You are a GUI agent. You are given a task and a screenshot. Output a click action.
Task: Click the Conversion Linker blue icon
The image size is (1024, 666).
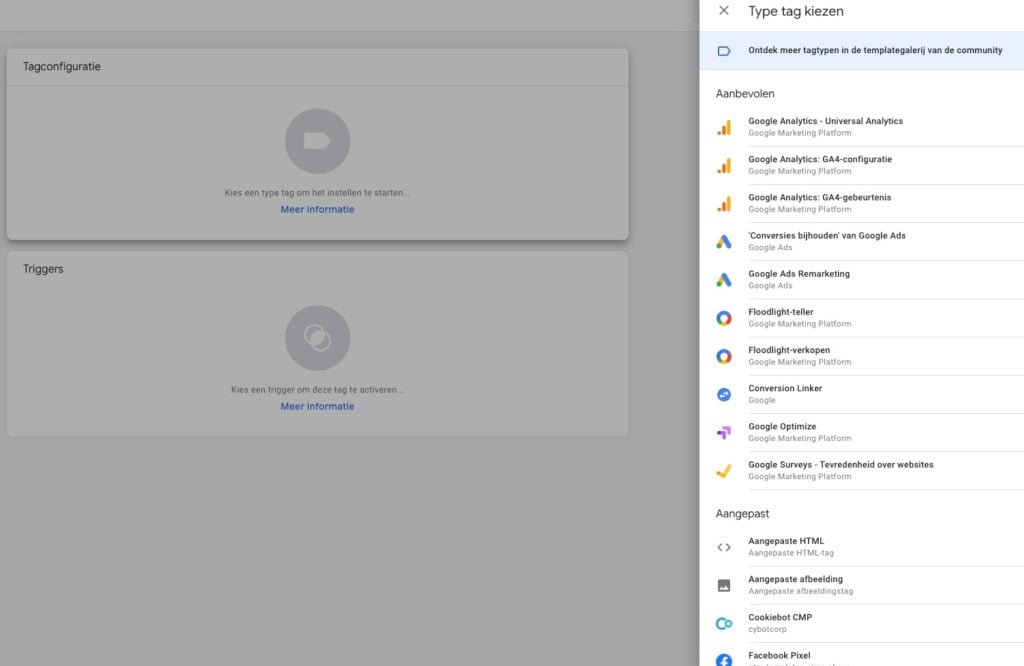tap(724, 394)
